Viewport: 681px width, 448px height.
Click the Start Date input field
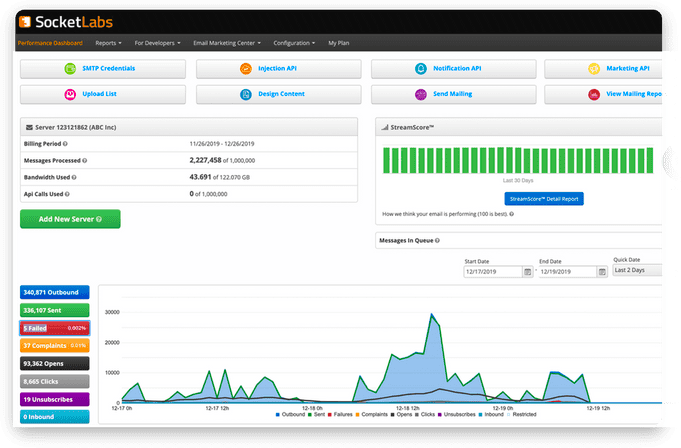pyautogui.click(x=493, y=272)
